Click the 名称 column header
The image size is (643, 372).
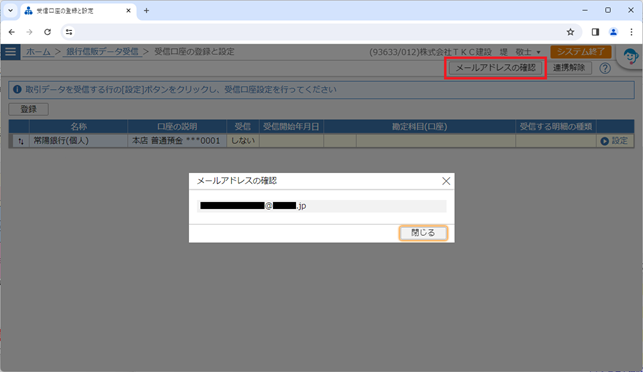tap(78, 127)
